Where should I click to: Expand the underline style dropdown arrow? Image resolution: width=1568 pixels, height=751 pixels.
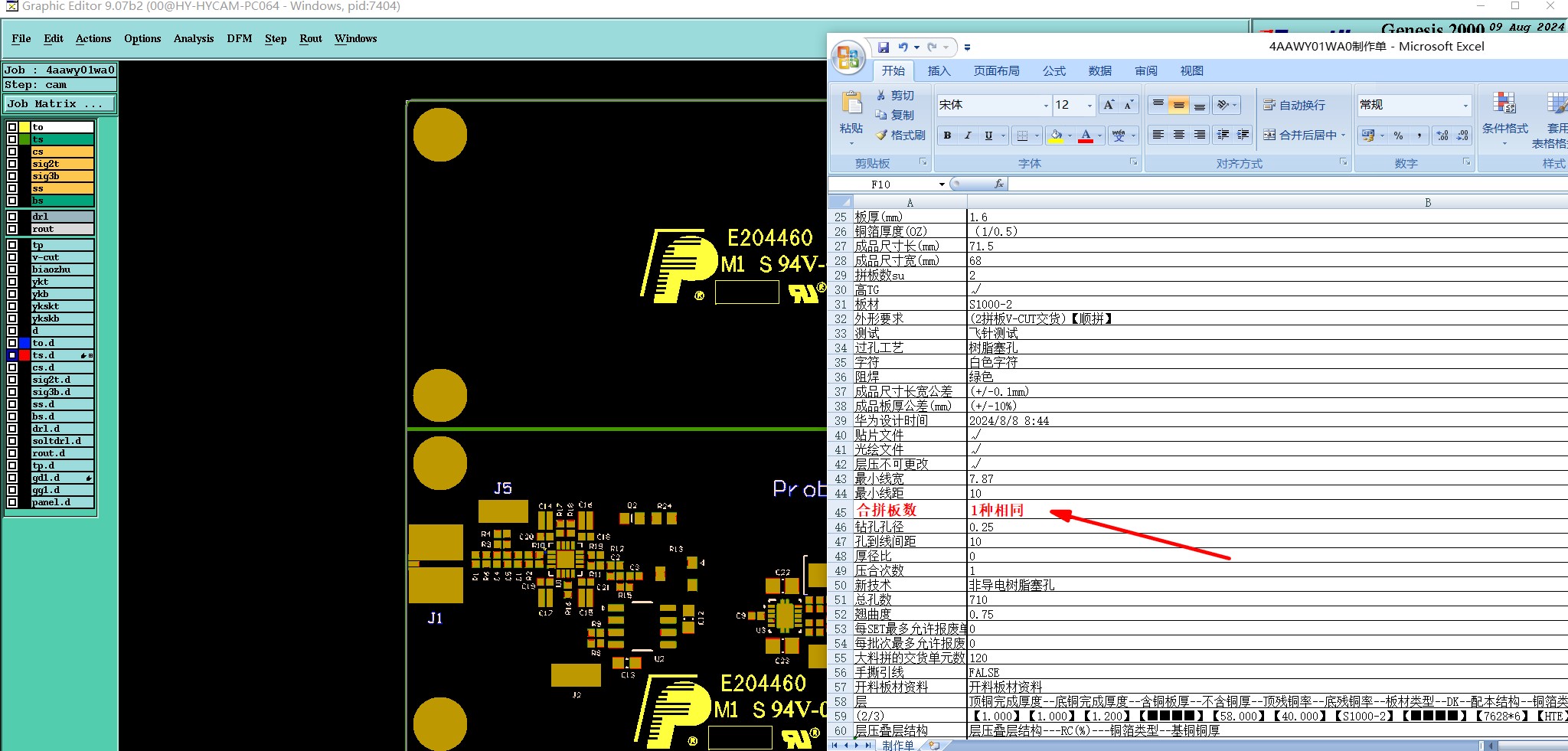(x=1002, y=136)
